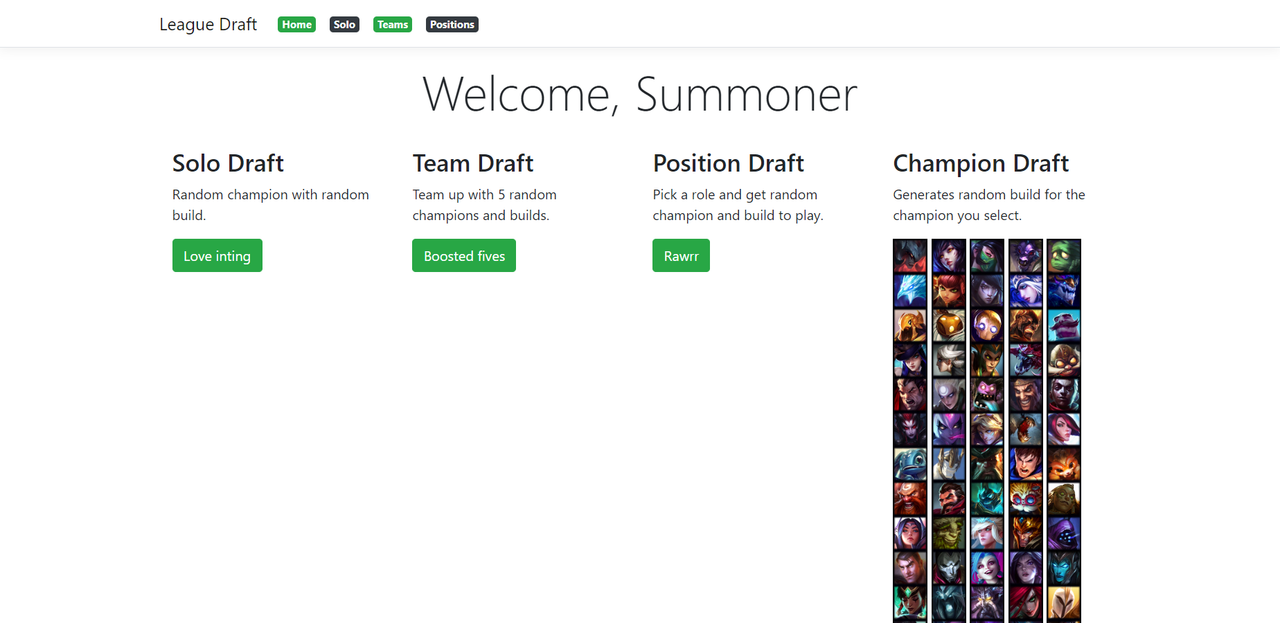Select the Draven champion icon
This screenshot has height=623, width=1280.
(1025, 394)
